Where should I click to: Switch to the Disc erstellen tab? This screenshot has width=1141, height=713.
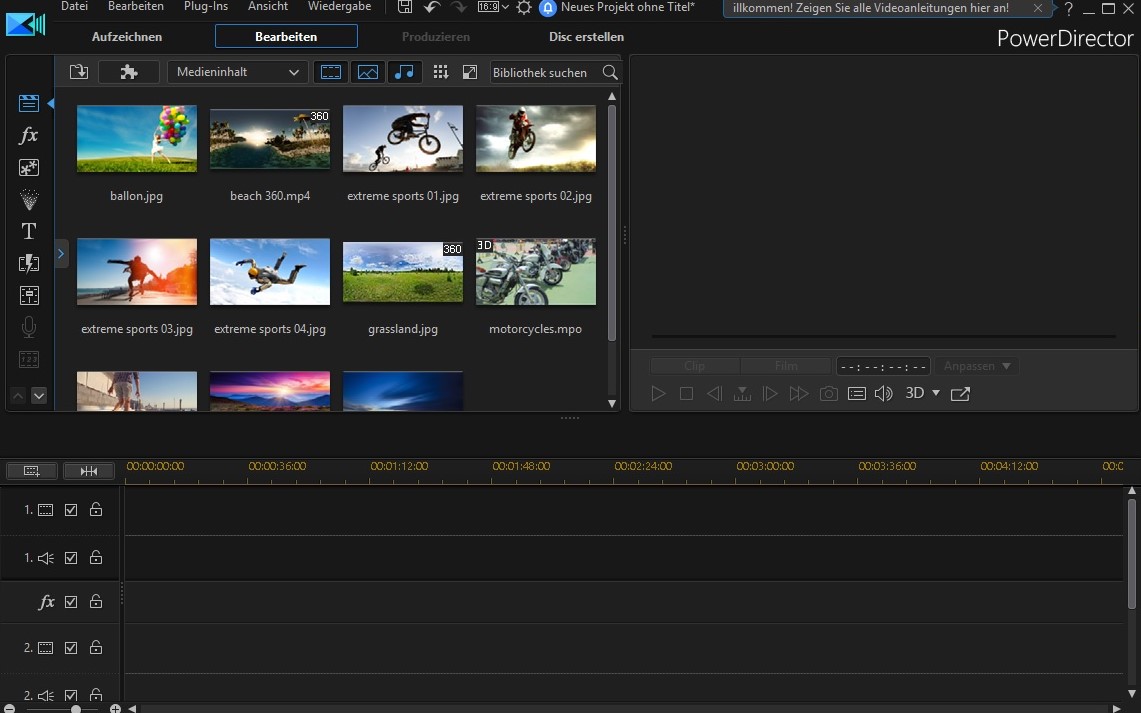(587, 36)
